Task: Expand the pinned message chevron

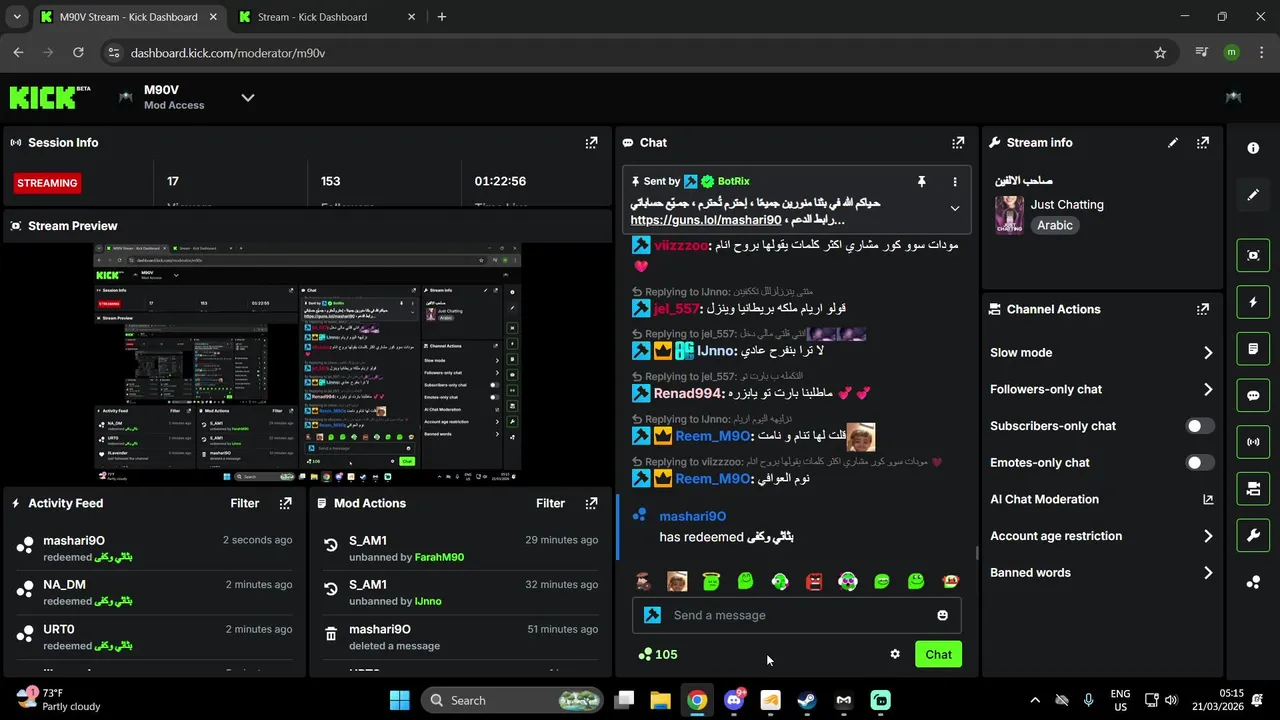Action: click(x=955, y=209)
